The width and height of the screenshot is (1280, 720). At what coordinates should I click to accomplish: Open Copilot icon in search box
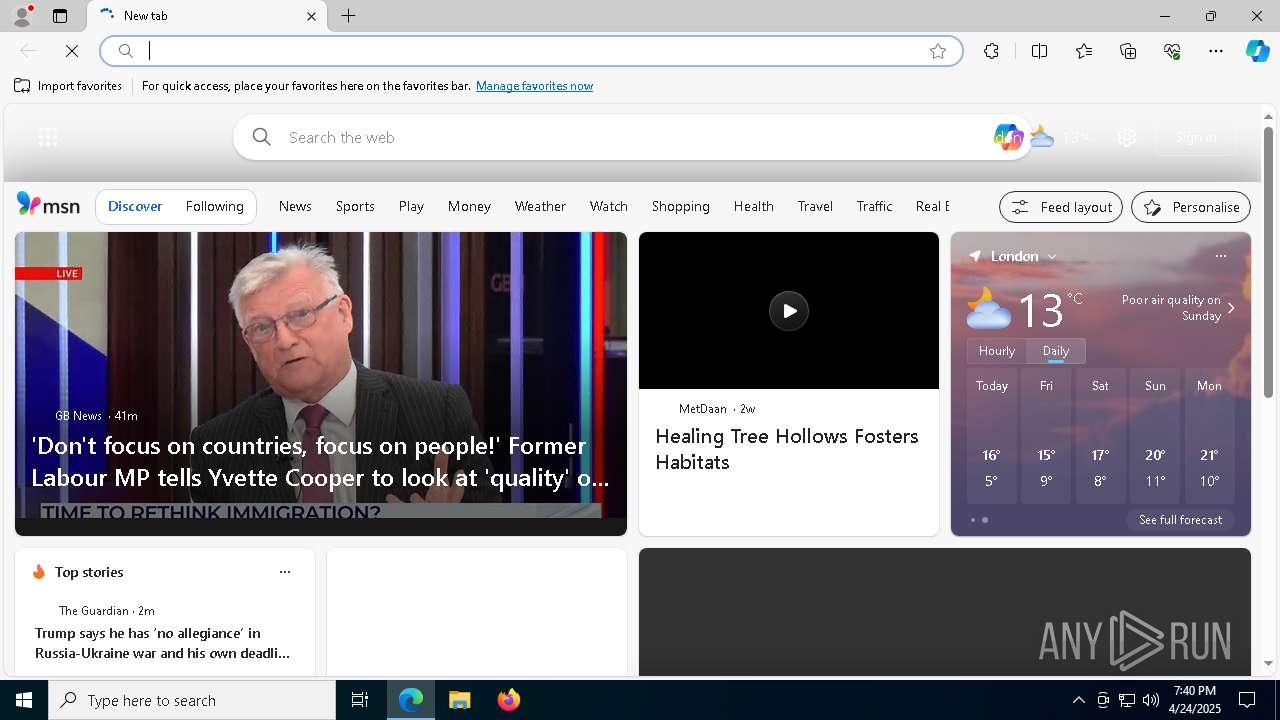[1008, 137]
